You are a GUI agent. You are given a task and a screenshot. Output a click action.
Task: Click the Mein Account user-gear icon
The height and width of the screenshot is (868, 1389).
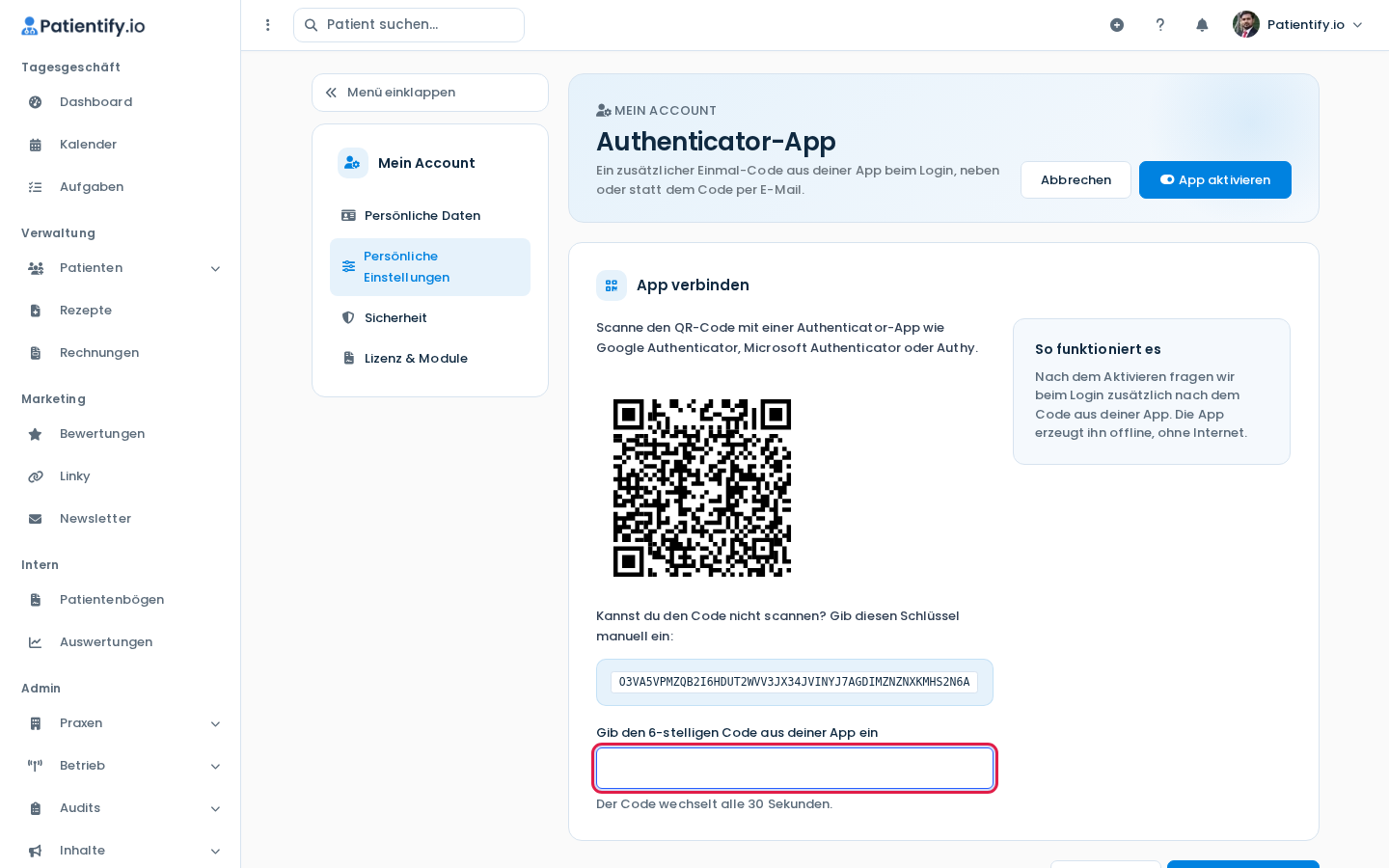(353, 163)
